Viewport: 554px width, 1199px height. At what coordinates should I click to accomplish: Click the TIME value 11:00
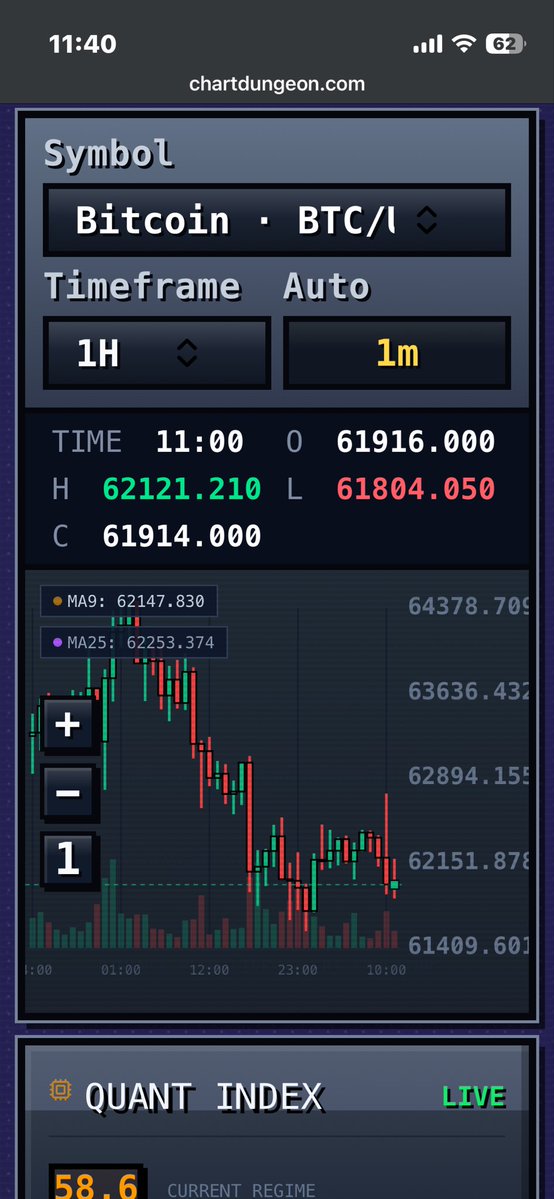200,441
